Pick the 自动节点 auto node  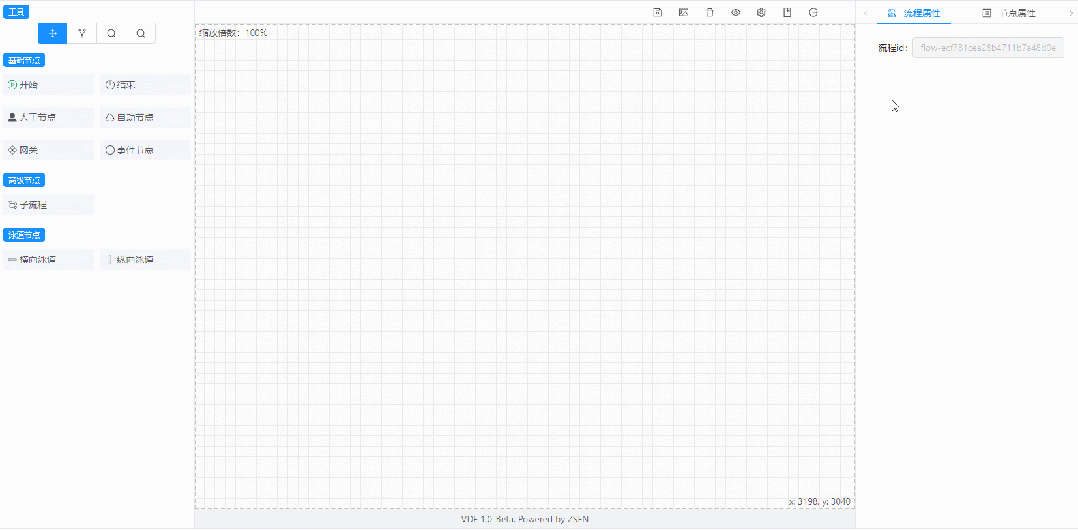[x=145, y=118]
